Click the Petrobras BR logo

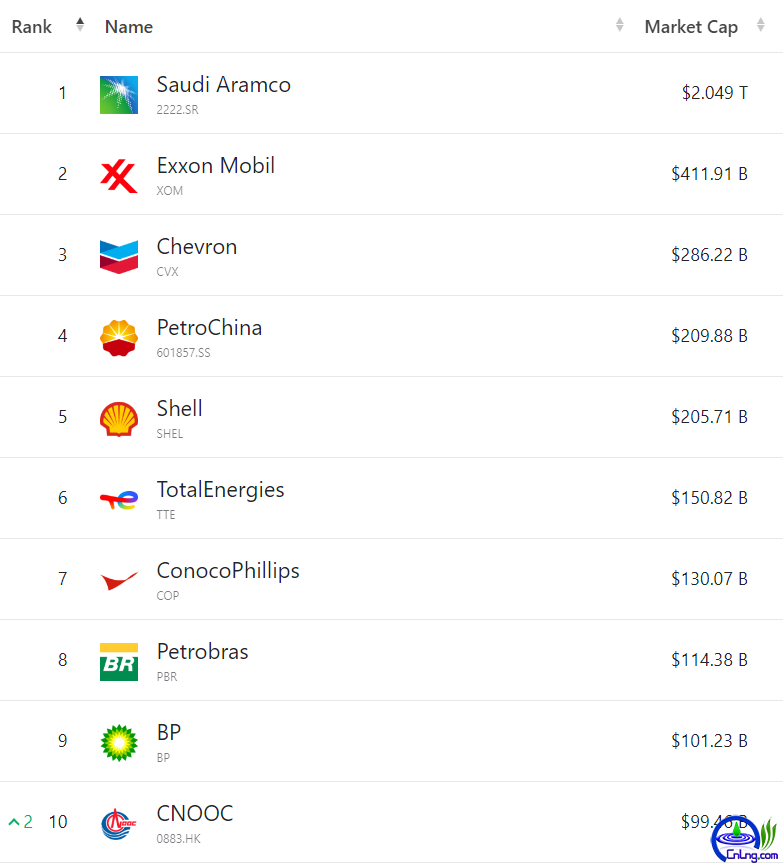point(119,662)
